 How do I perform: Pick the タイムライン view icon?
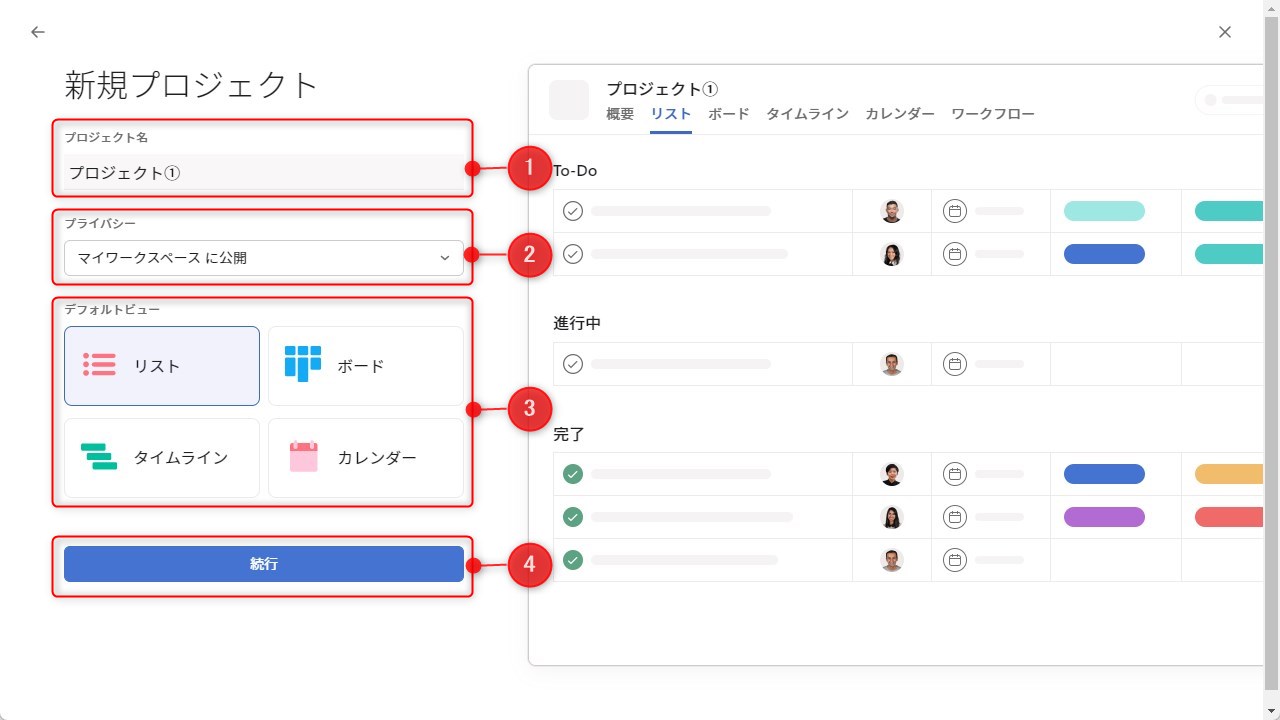pyautogui.click(x=99, y=457)
